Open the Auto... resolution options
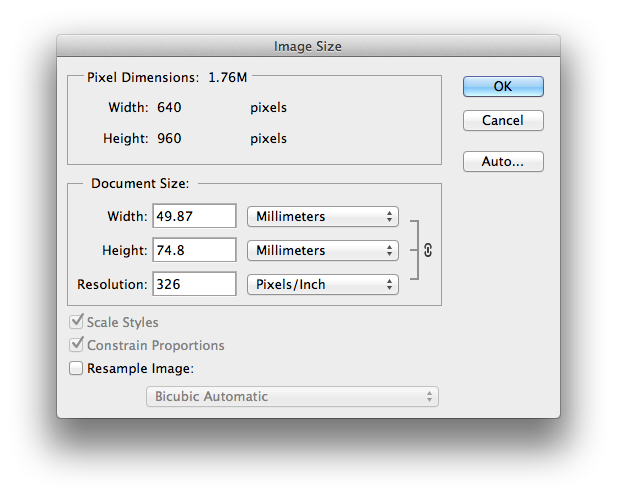 pyautogui.click(x=503, y=161)
